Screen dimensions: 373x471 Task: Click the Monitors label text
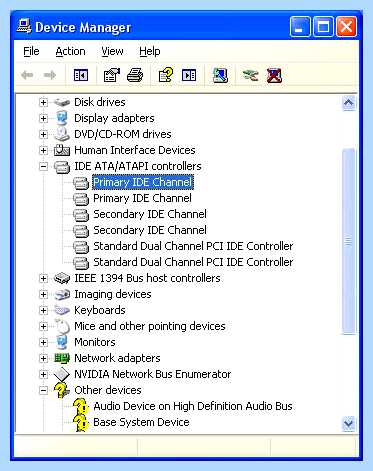(95, 342)
